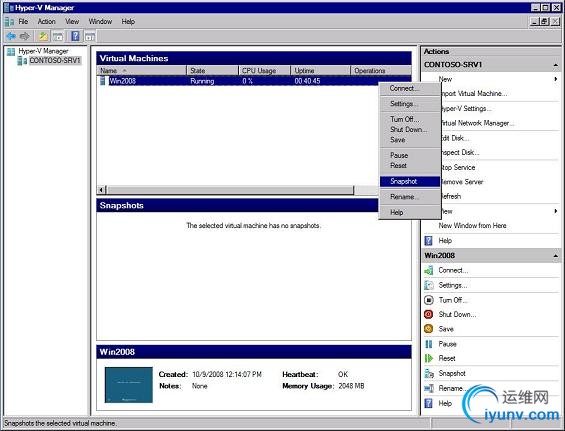The width and height of the screenshot is (565, 431).
Task: Click the Hyper-V Manager title bar icon
Action: tap(9, 8)
